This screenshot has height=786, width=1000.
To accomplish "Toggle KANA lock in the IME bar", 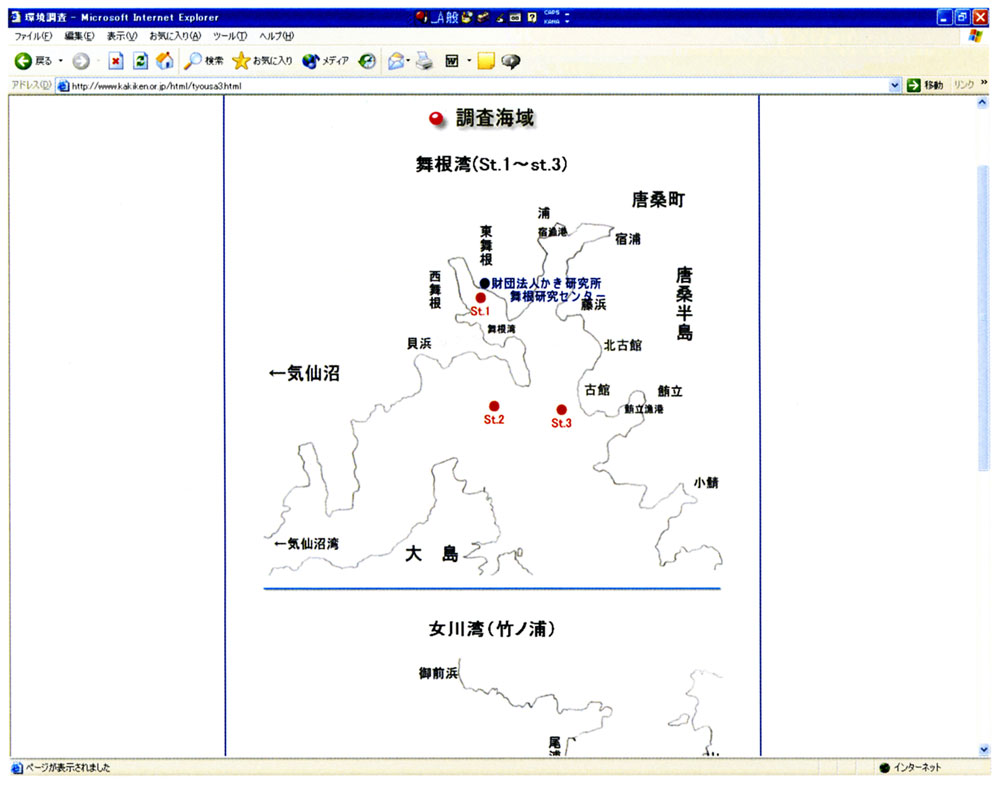I will [x=552, y=21].
